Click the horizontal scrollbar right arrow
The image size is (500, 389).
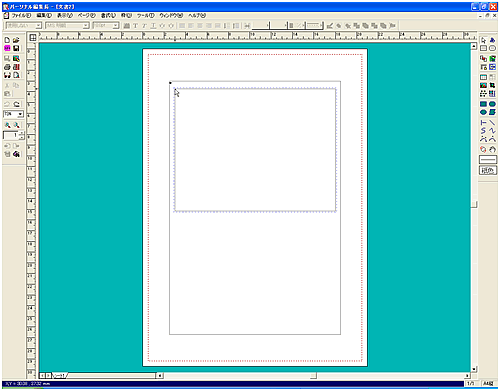click(x=467, y=376)
